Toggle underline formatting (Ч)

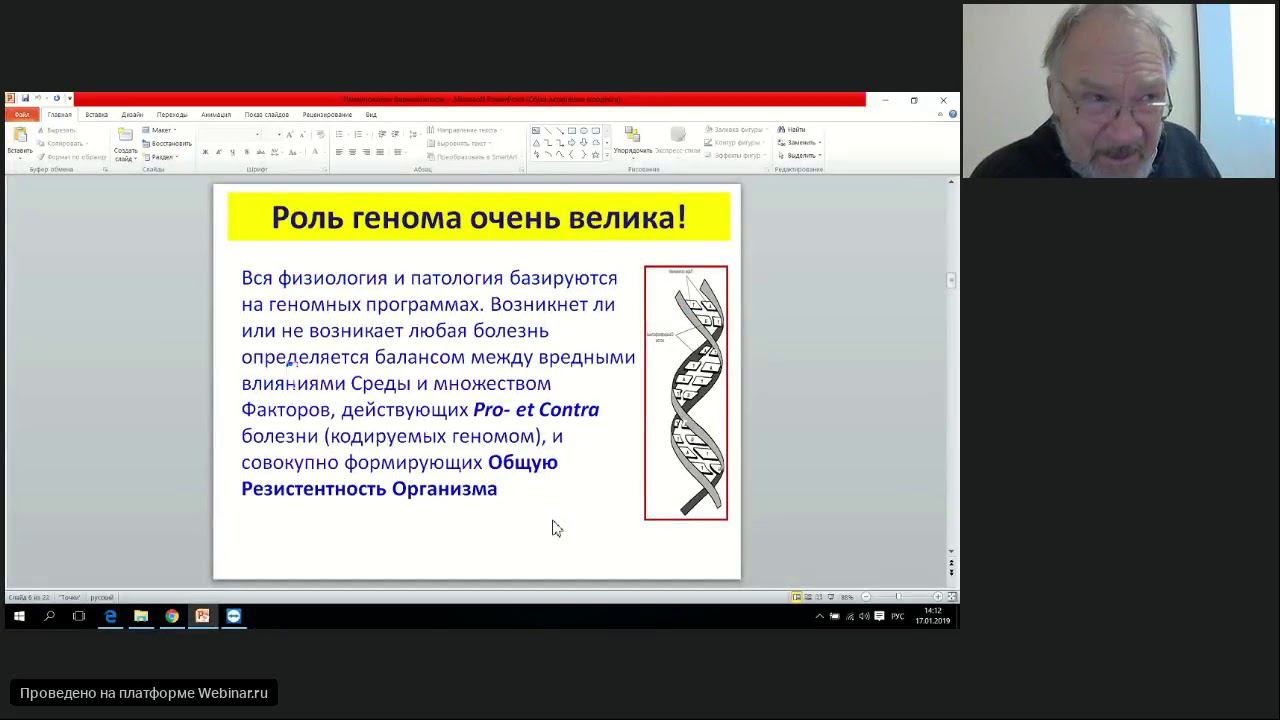click(x=232, y=152)
